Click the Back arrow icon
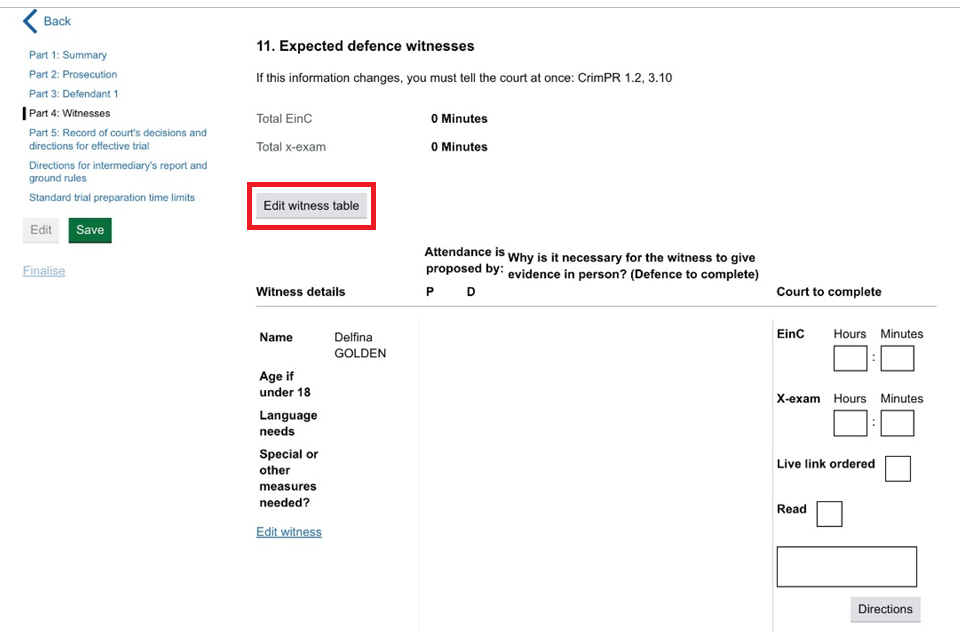 coord(30,21)
